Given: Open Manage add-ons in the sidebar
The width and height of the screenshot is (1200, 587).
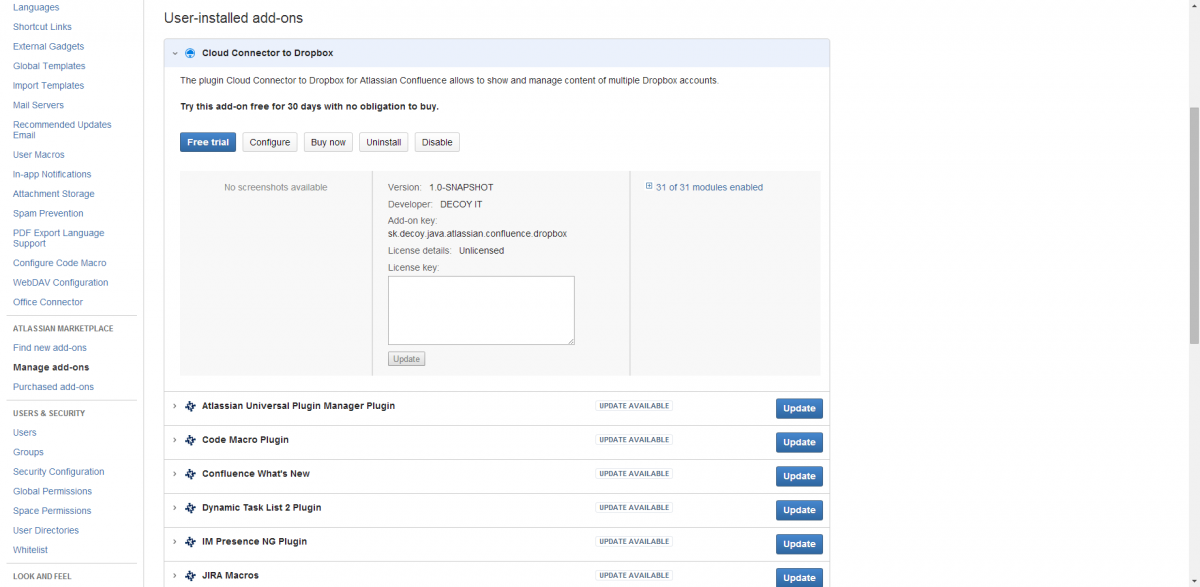Looking at the screenshot, I should click(x=51, y=367).
